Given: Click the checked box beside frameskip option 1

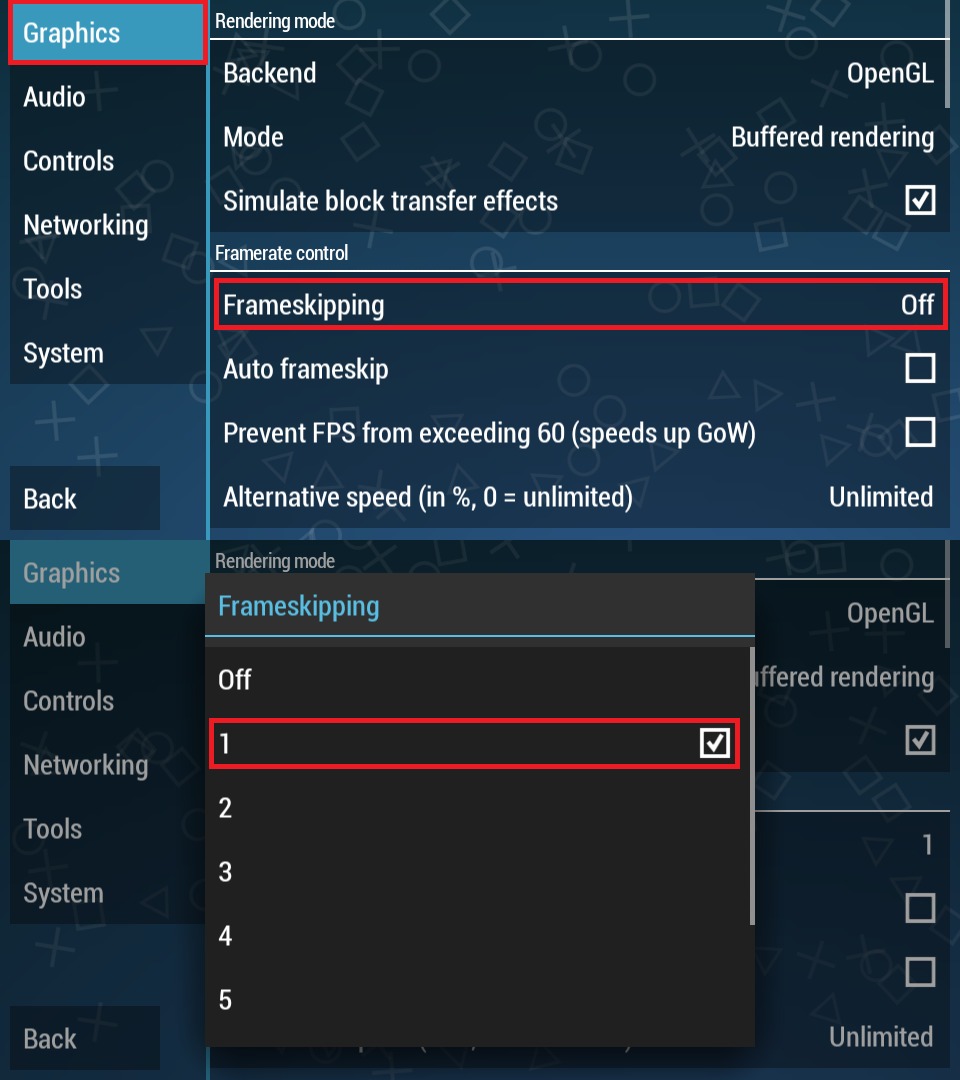Looking at the screenshot, I should click(714, 743).
